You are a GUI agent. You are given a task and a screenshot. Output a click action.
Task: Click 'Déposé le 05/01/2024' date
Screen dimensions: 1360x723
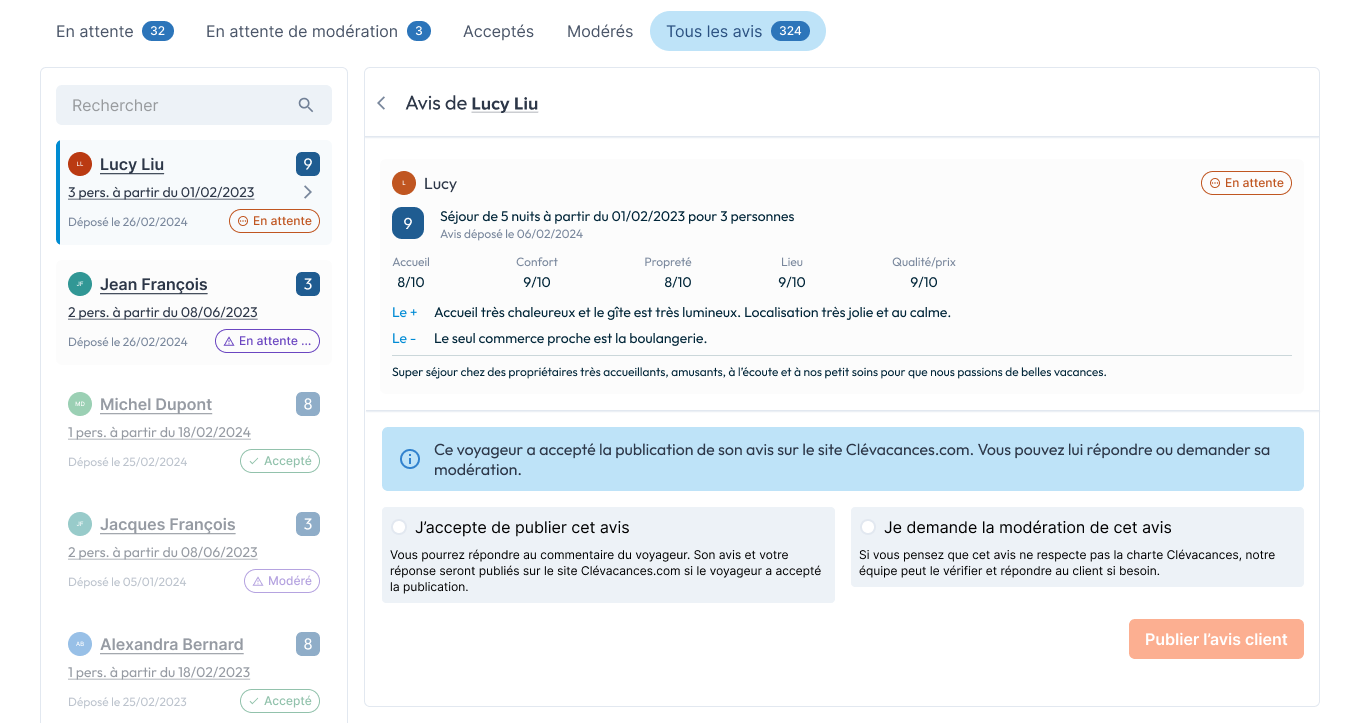pyautogui.click(x=127, y=581)
